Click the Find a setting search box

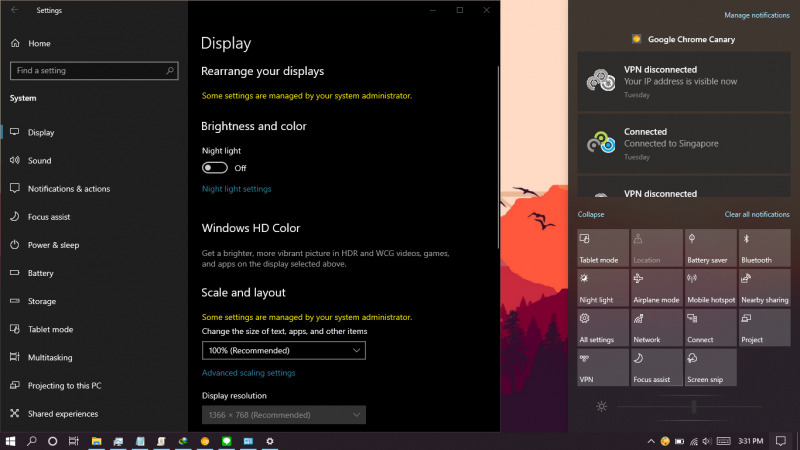tap(94, 71)
